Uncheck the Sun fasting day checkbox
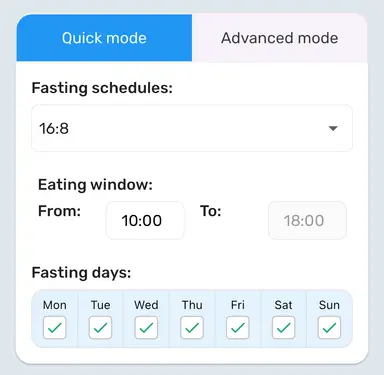Image resolution: width=384 pixels, height=375 pixels. (x=329, y=328)
